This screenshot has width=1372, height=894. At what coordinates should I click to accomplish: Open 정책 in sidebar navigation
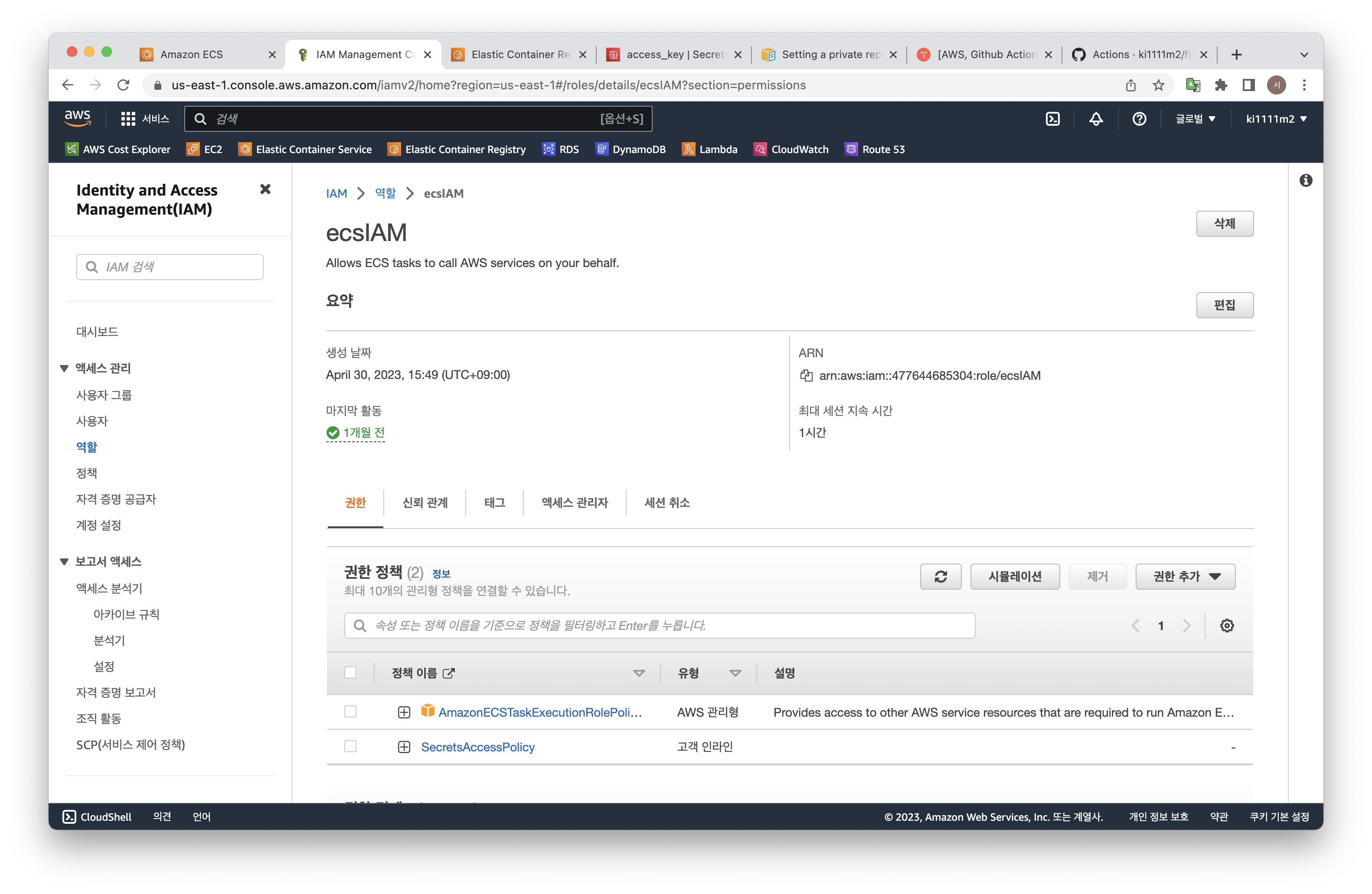click(86, 473)
